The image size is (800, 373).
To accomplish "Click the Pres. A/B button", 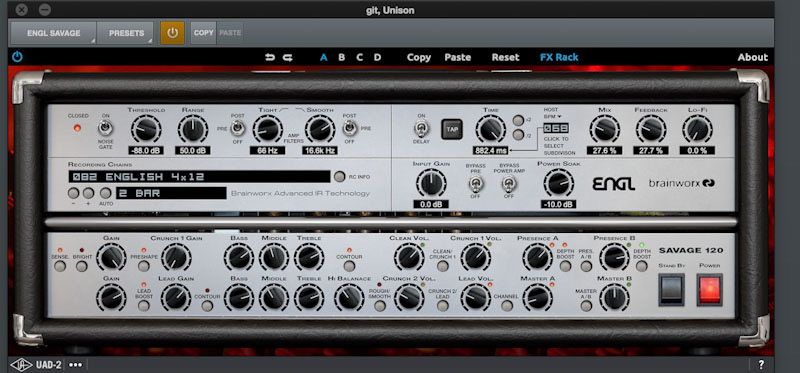I will pyautogui.click(x=586, y=266).
